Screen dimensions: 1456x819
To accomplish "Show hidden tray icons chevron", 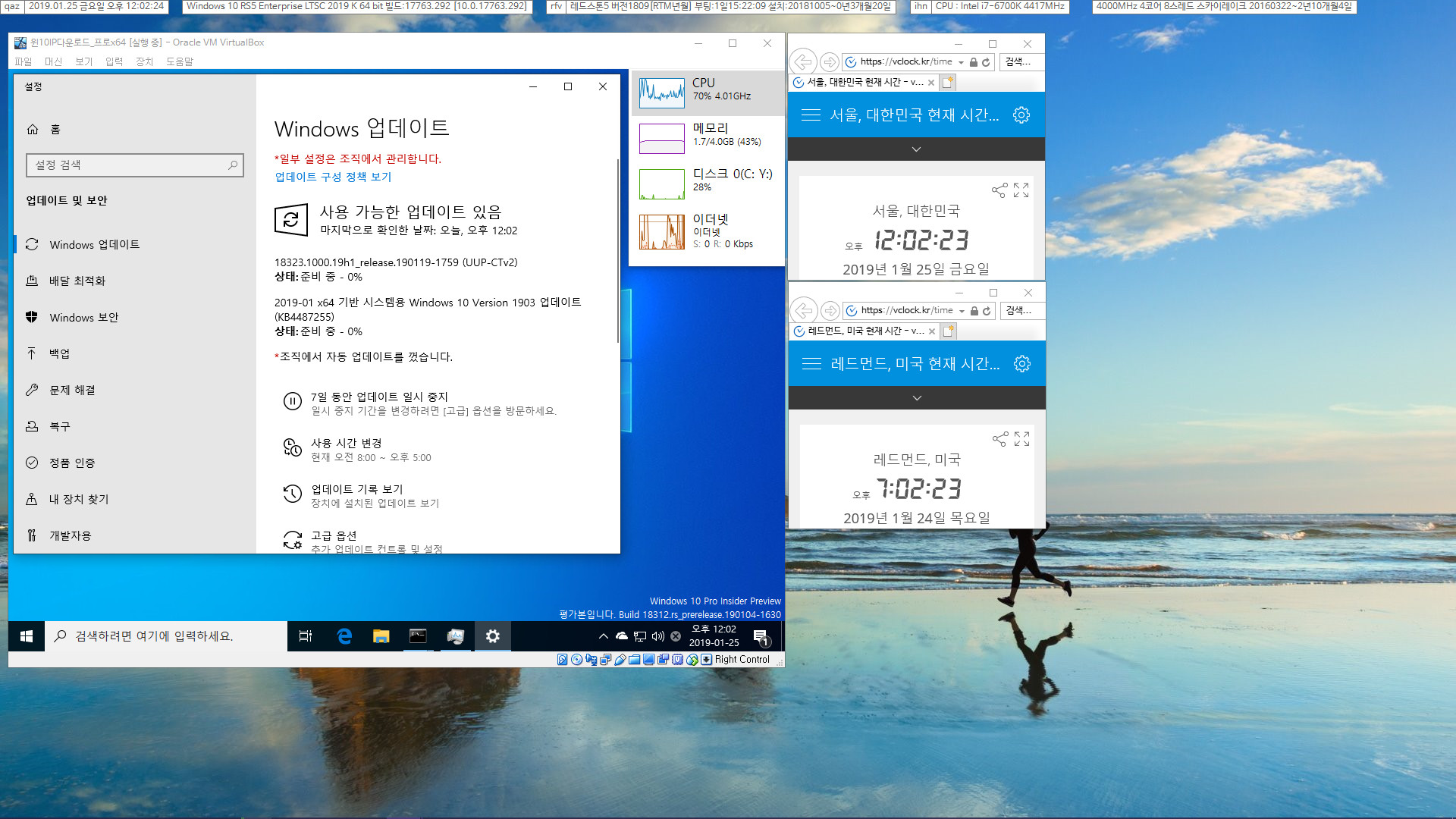I will pos(603,636).
